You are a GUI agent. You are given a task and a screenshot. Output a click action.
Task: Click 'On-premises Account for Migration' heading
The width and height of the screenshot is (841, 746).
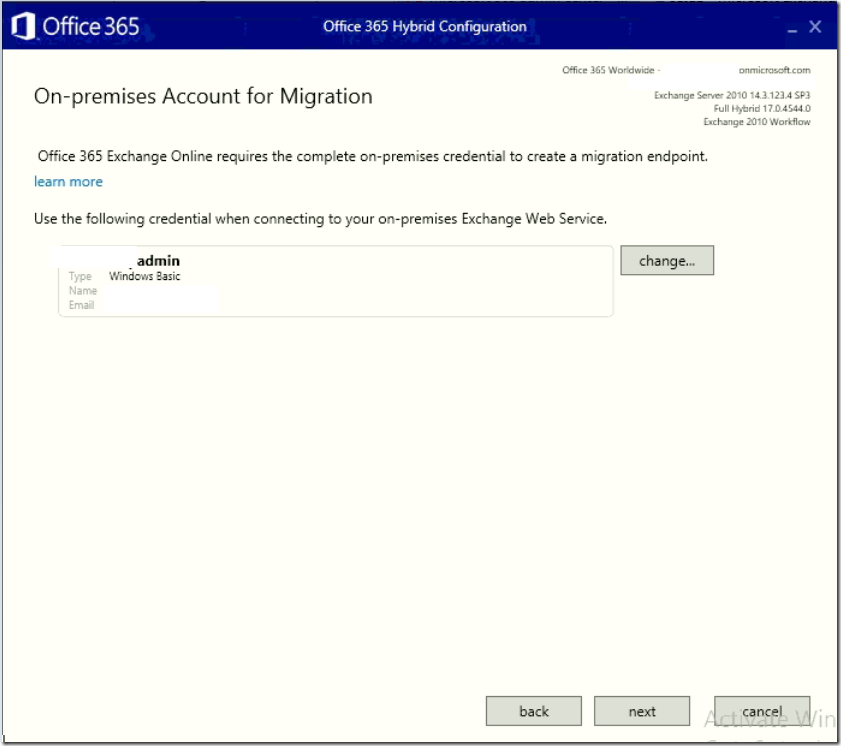pyautogui.click(x=203, y=97)
